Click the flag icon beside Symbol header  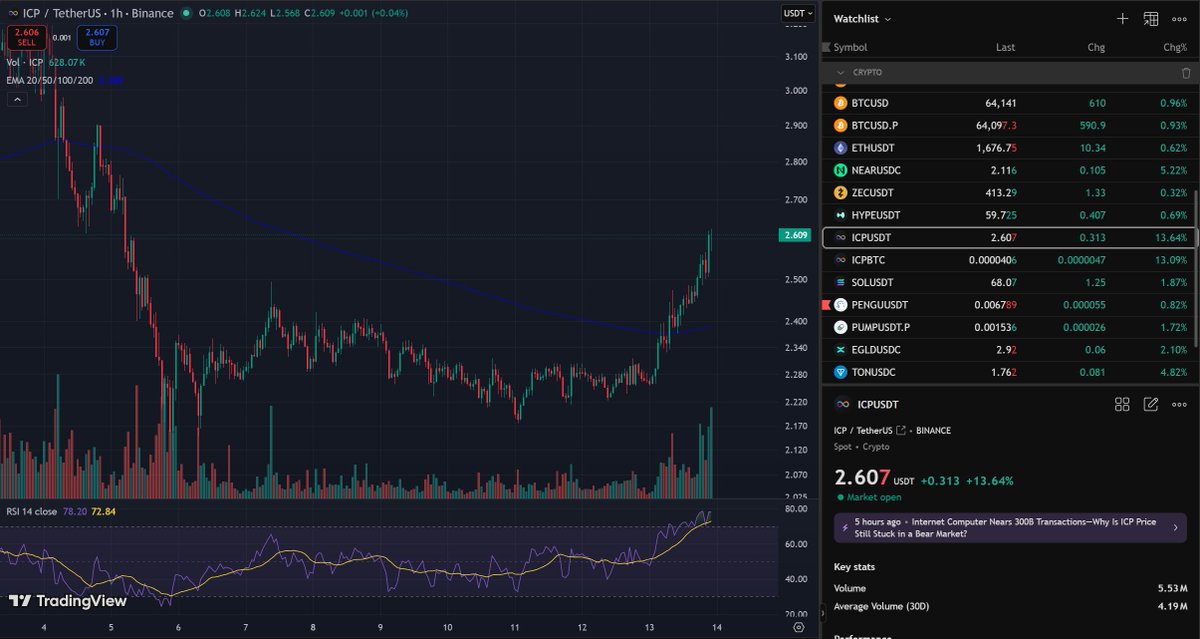pos(826,47)
